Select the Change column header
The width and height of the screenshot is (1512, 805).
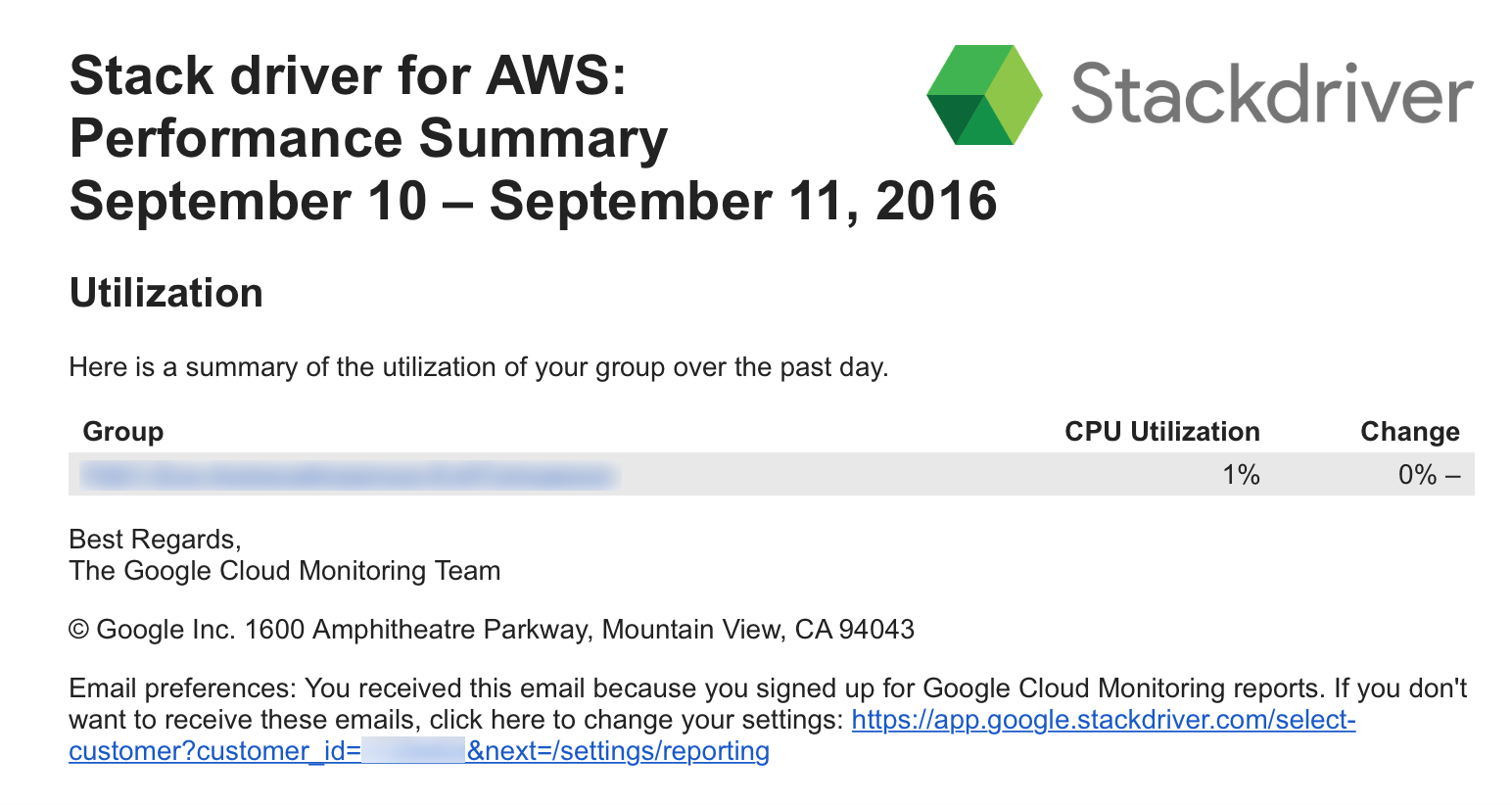tap(1409, 432)
